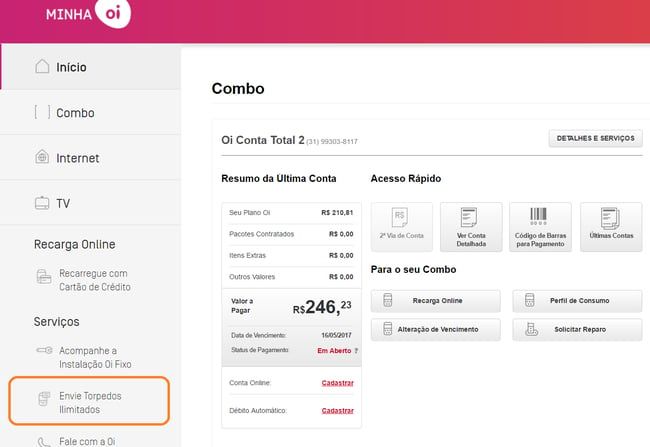Click the Para o seu Combo heading

413,270
